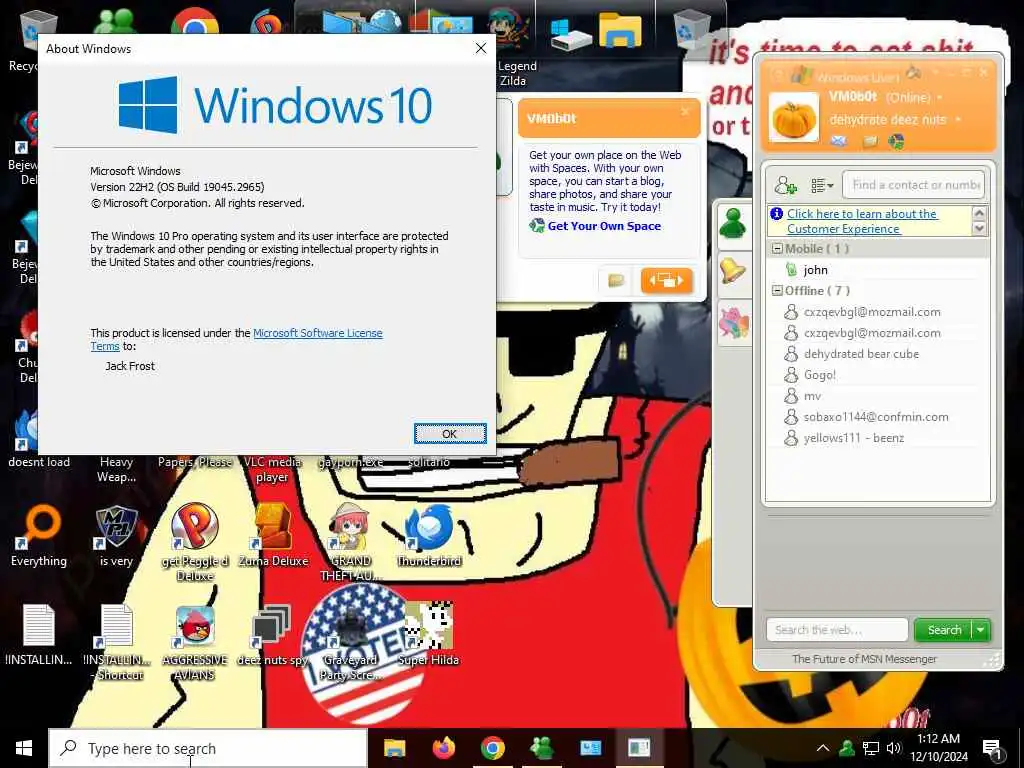This screenshot has width=1024, height=768.
Task: Open the personal message dropdown arrow
Action: (x=957, y=120)
